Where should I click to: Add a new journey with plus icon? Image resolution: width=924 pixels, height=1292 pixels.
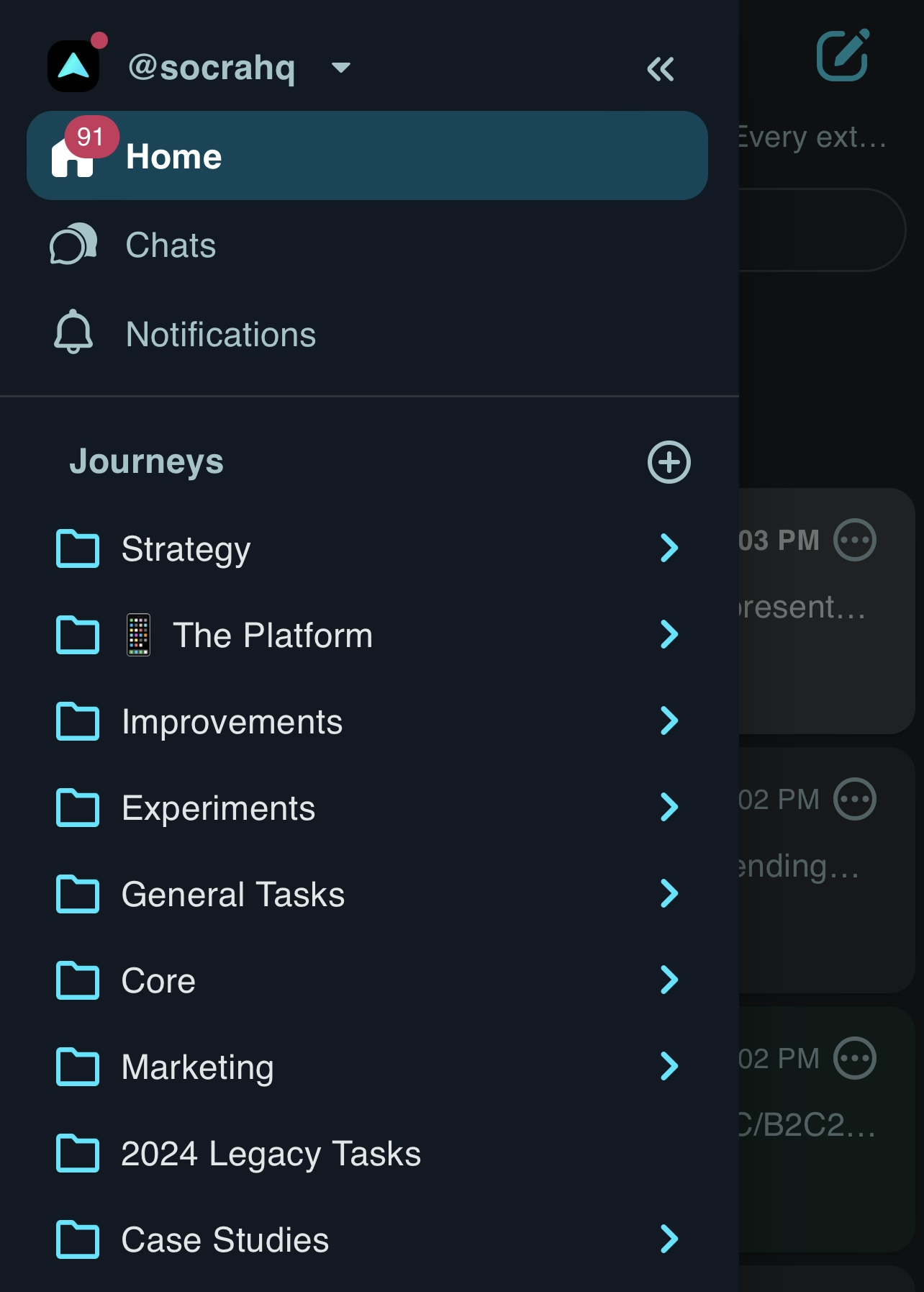pyautogui.click(x=669, y=462)
